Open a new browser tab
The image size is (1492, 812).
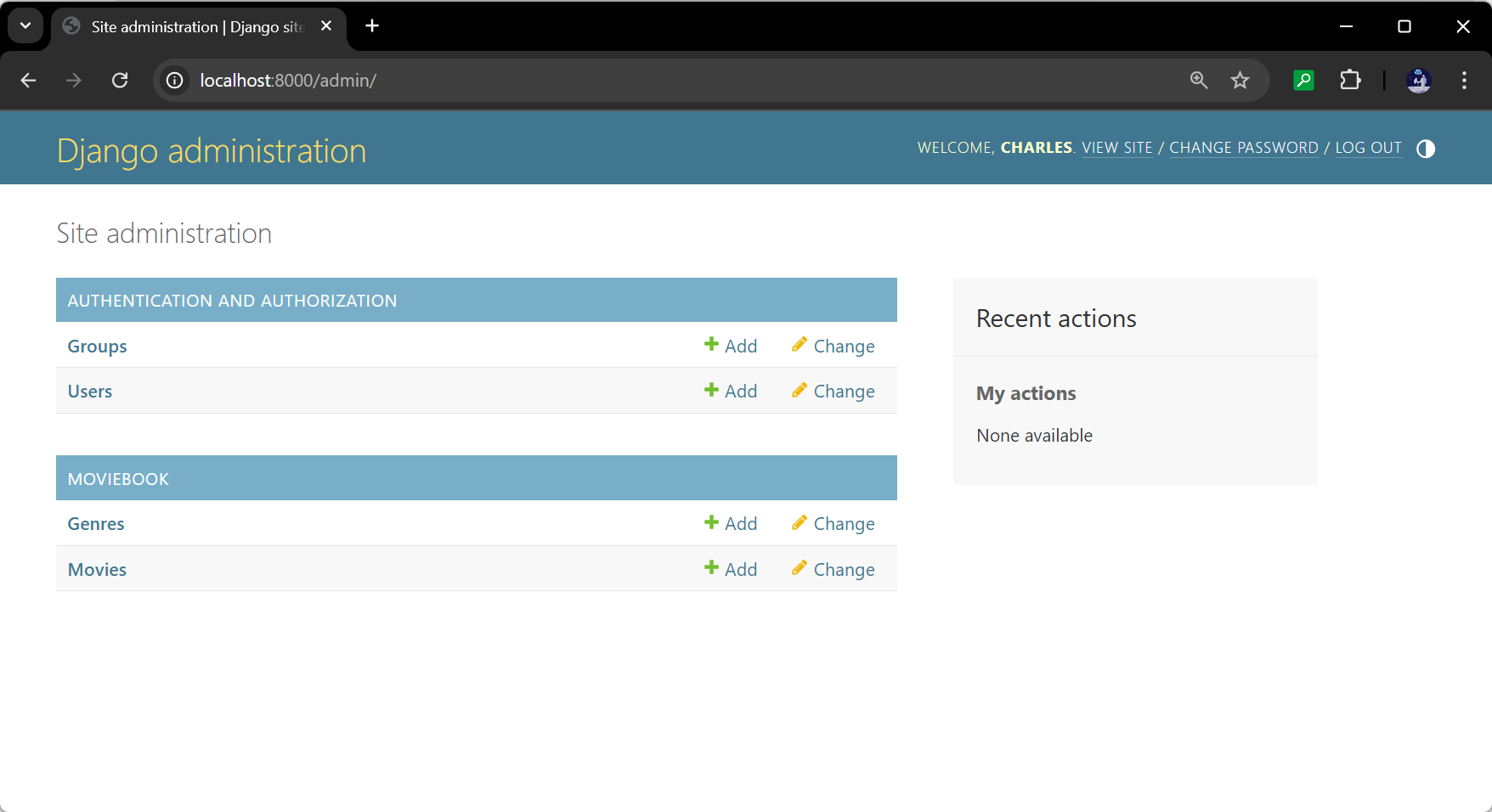(x=372, y=25)
